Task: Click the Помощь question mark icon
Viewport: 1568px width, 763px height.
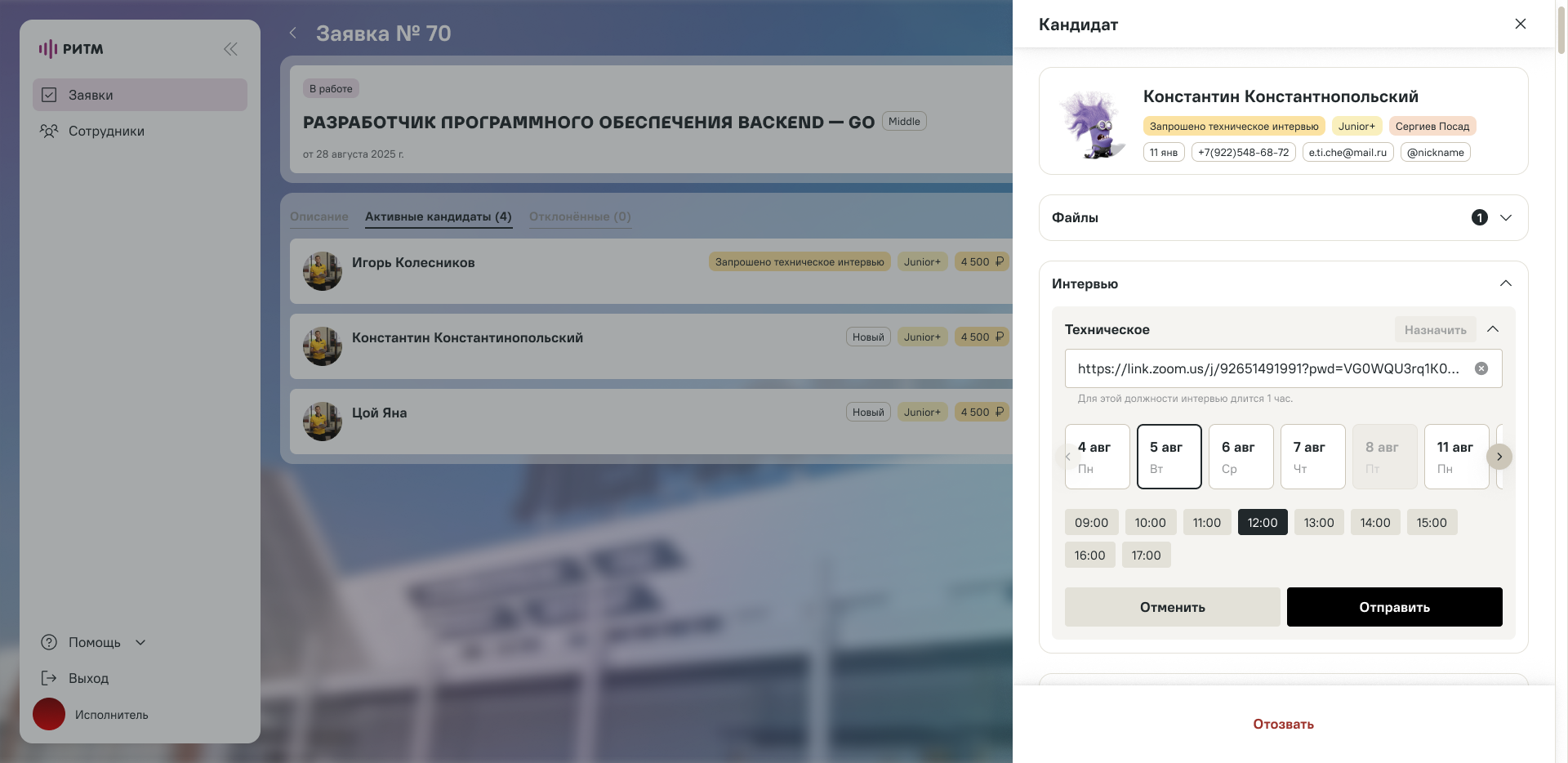Action: point(49,642)
